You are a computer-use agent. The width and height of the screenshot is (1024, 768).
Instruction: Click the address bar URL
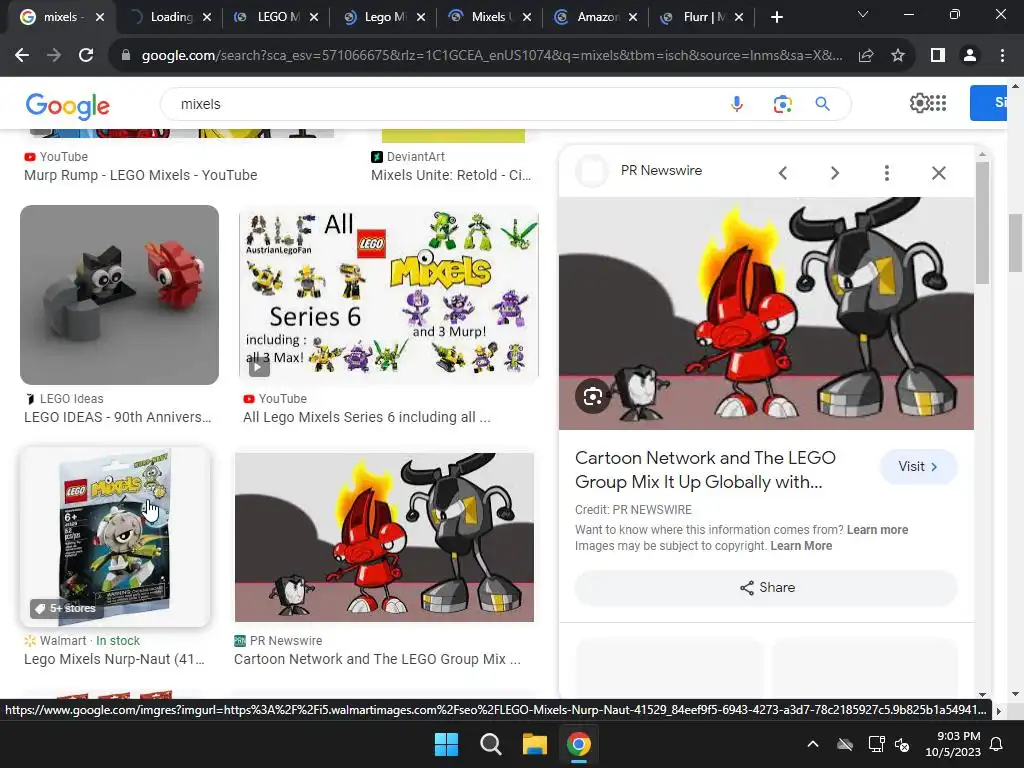click(491, 56)
